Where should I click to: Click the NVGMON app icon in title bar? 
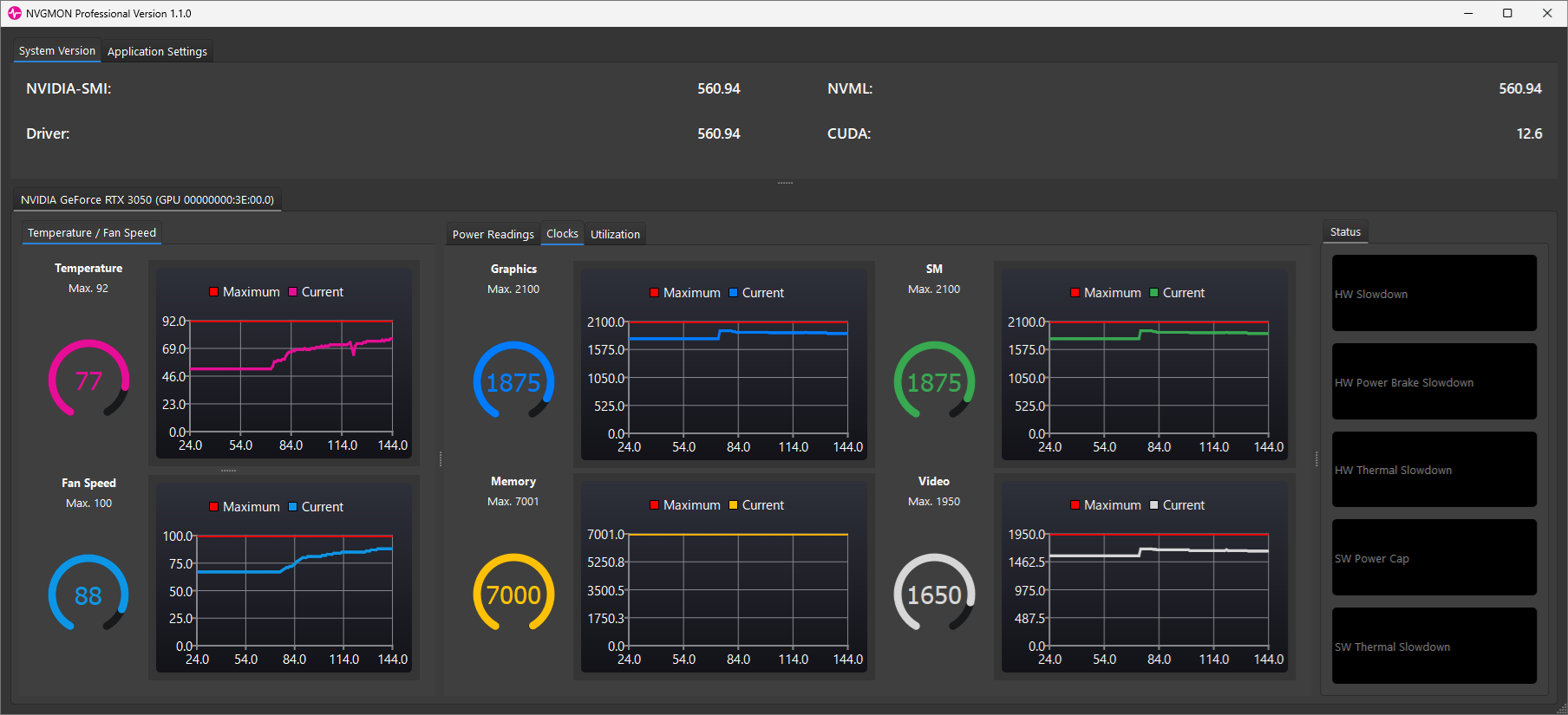[14, 13]
